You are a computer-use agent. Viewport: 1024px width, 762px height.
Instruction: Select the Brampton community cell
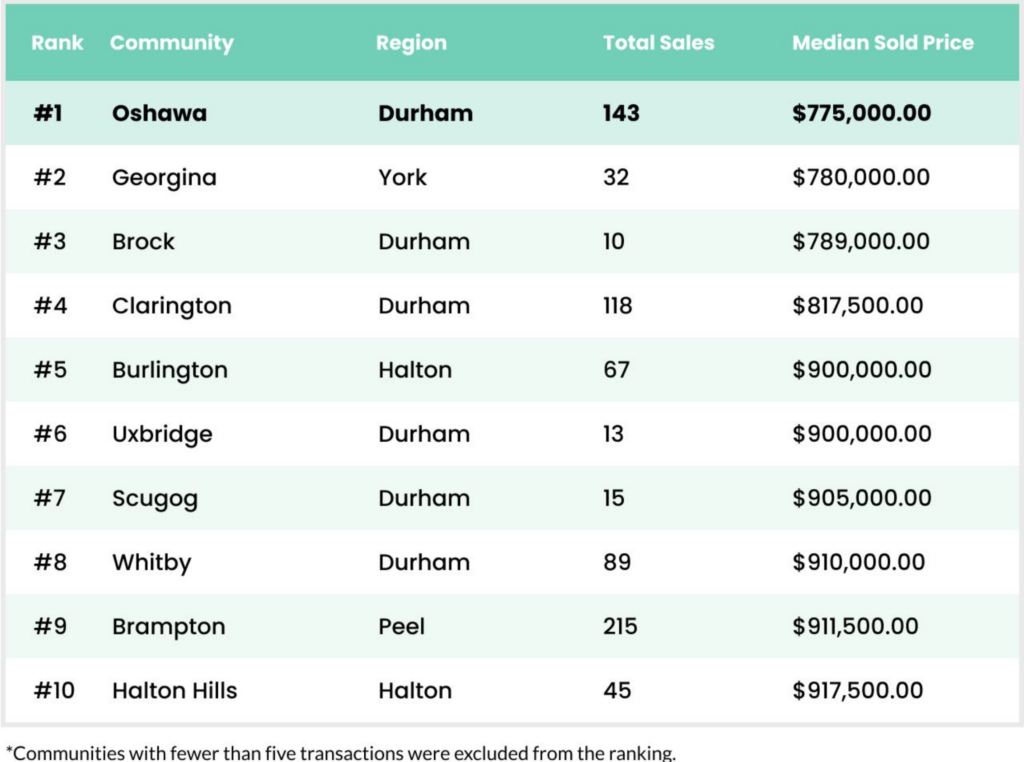pyautogui.click(x=168, y=627)
